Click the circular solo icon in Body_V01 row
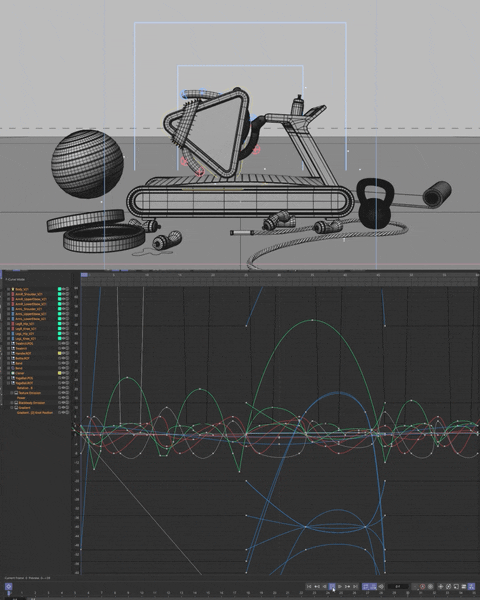 pos(67,289)
